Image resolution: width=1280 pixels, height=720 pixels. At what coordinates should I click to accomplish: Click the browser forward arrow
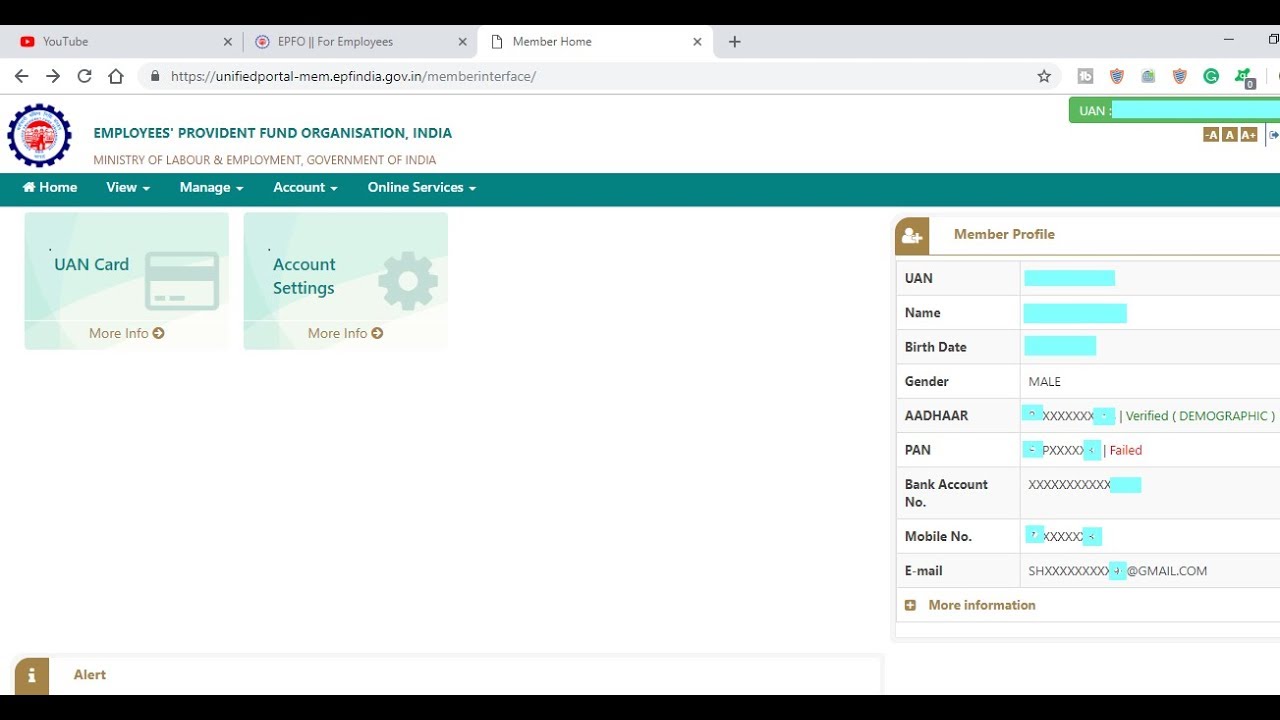[x=53, y=76]
